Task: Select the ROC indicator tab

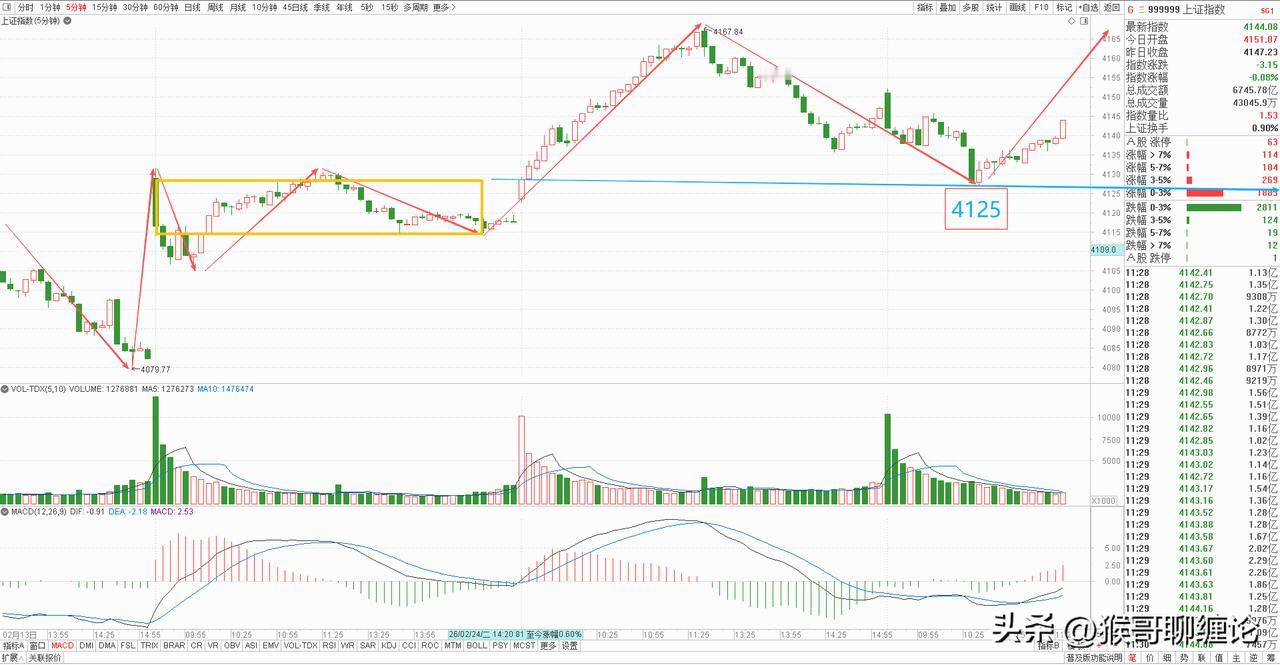Action: [430, 645]
